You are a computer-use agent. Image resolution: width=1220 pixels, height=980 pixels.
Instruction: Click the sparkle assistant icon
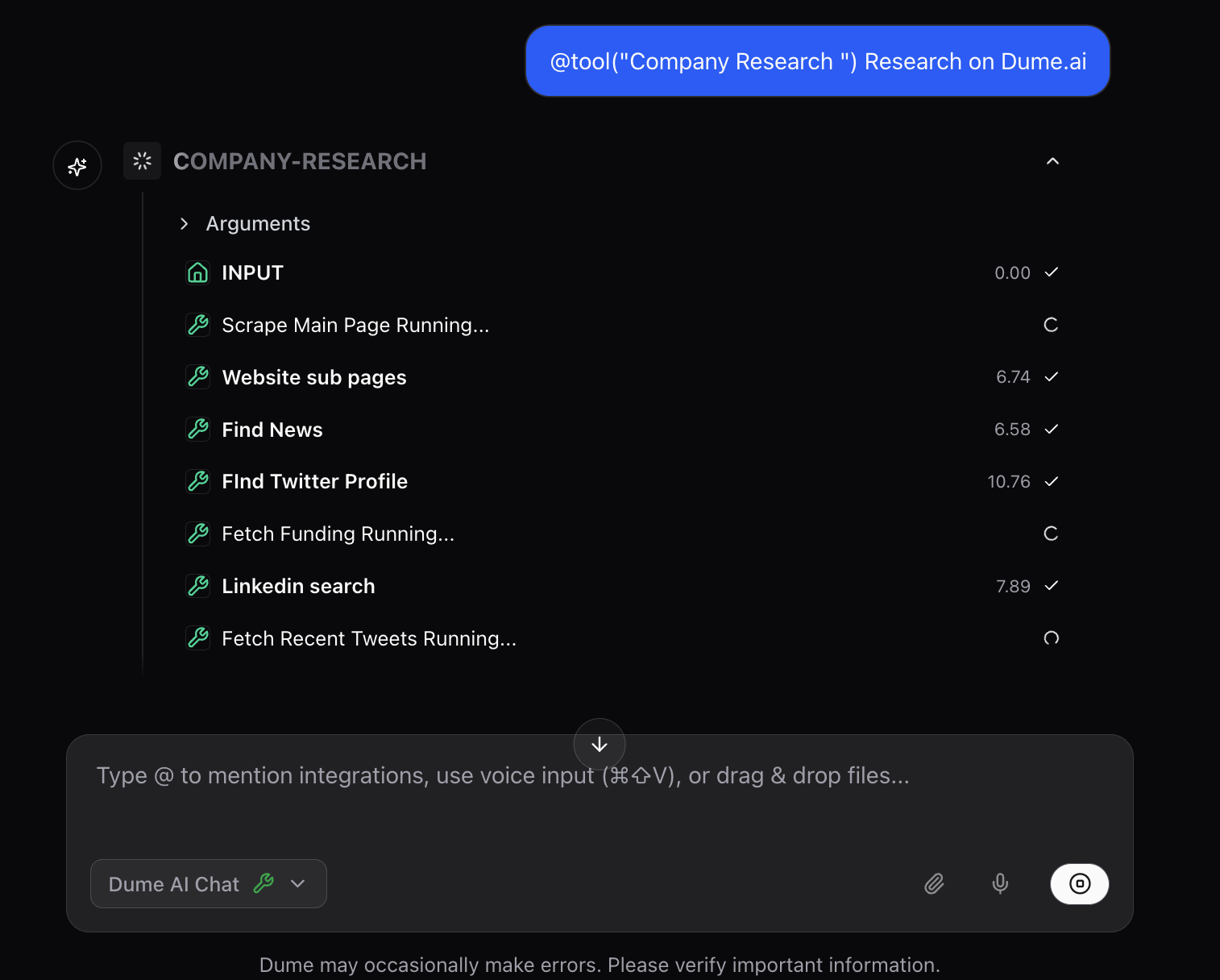tap(77, 164)
